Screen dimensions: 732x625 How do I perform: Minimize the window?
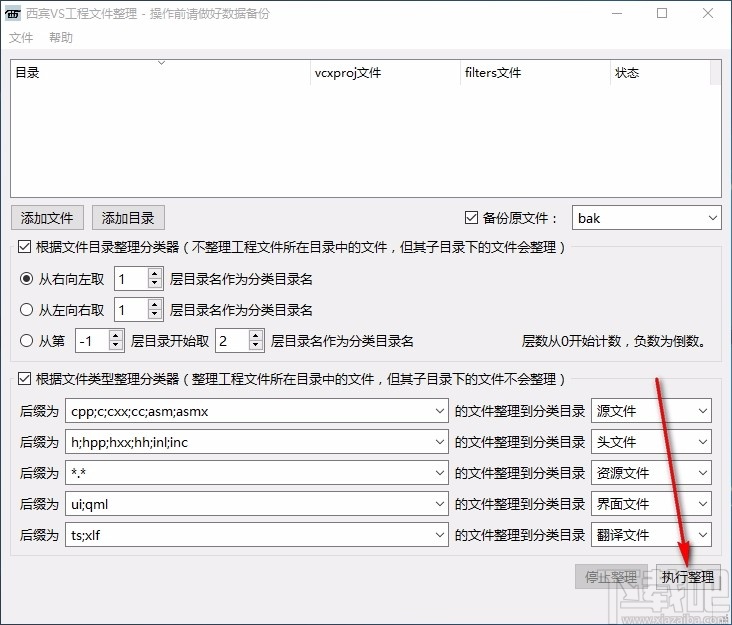coord(617,14)
